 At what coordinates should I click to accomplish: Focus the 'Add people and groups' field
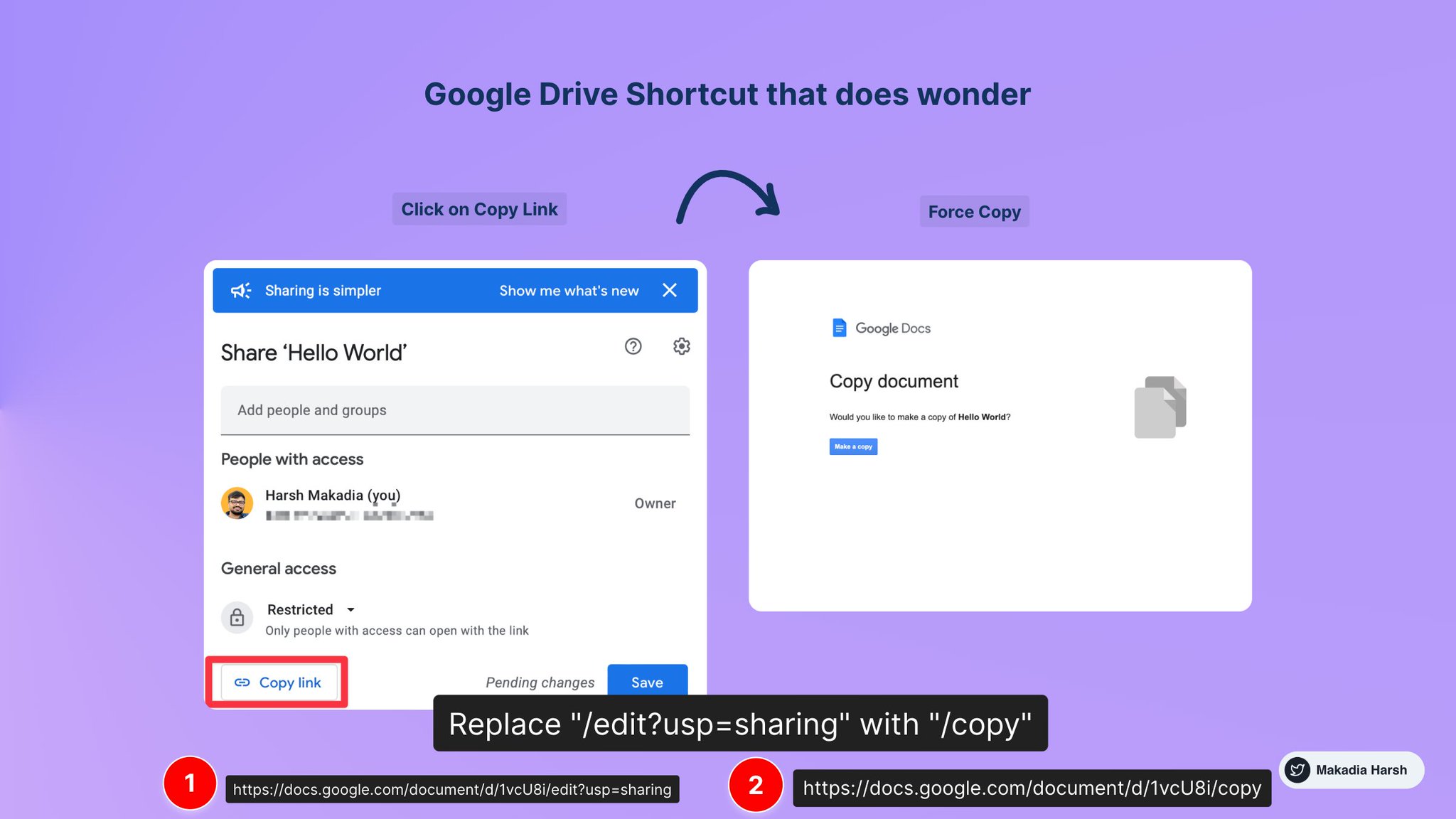455,410
